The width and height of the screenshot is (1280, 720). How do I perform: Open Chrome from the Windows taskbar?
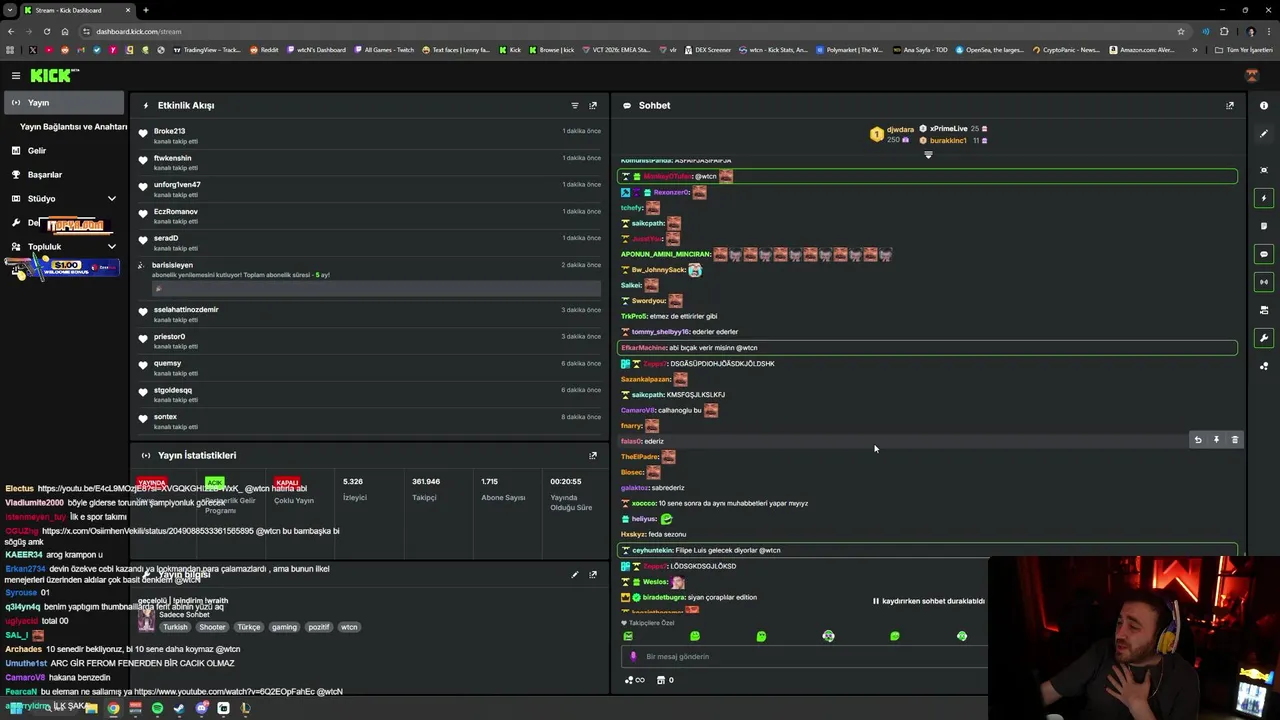point(113,708)
